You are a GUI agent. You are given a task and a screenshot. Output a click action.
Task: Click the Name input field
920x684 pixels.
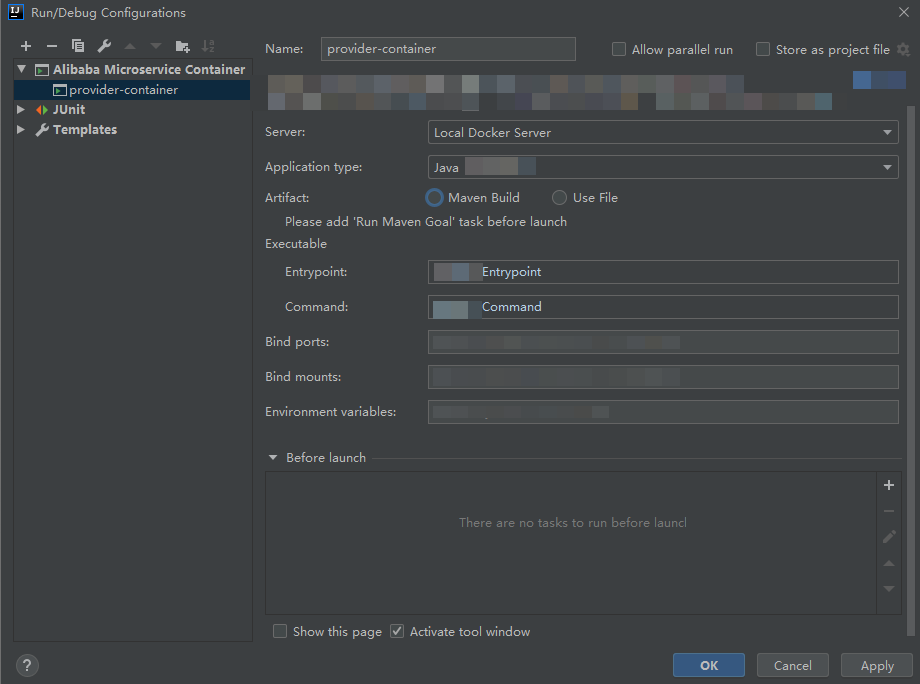tap(448, 49)
